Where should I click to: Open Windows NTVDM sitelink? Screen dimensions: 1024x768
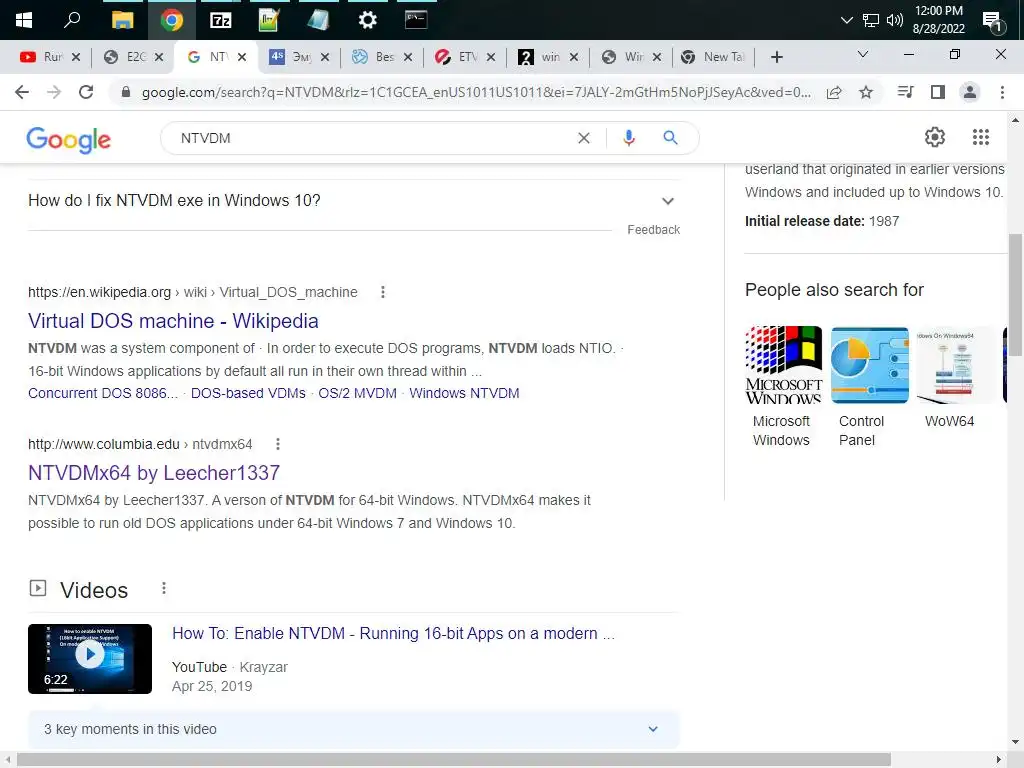click(x=464, y=393)
